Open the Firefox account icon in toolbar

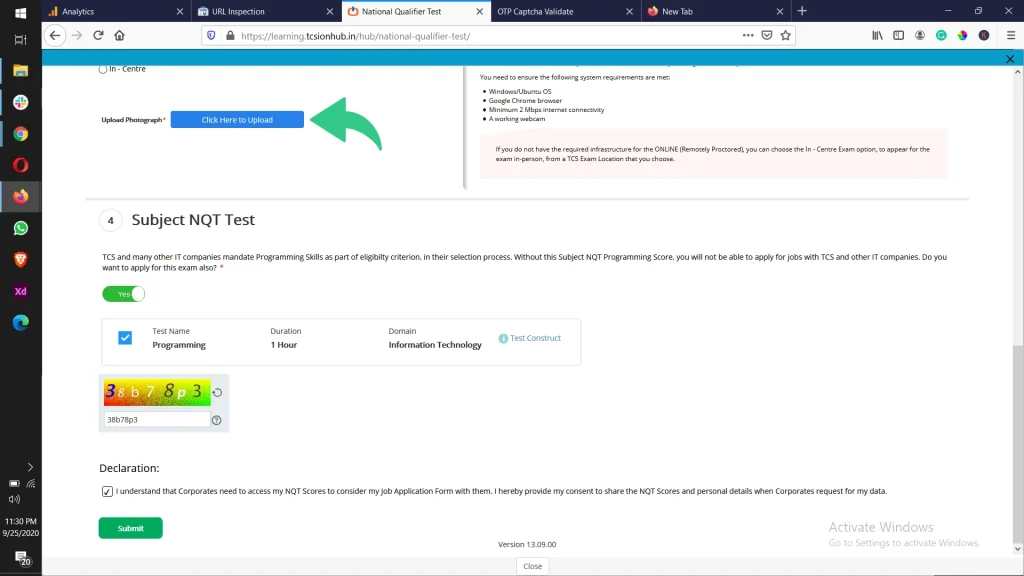click(x=920, y=35)
